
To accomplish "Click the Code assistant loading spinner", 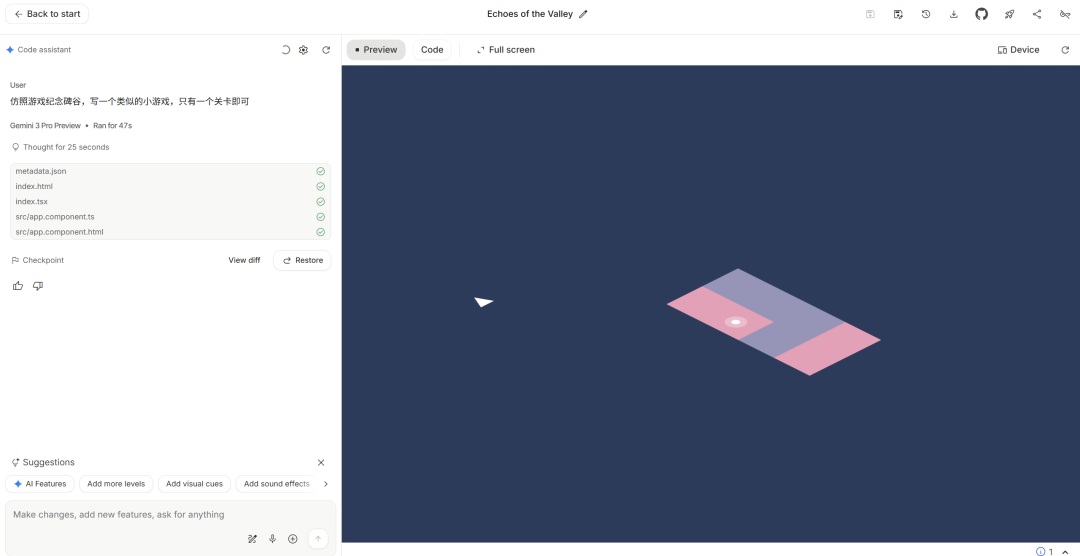I will click(285, 50).
